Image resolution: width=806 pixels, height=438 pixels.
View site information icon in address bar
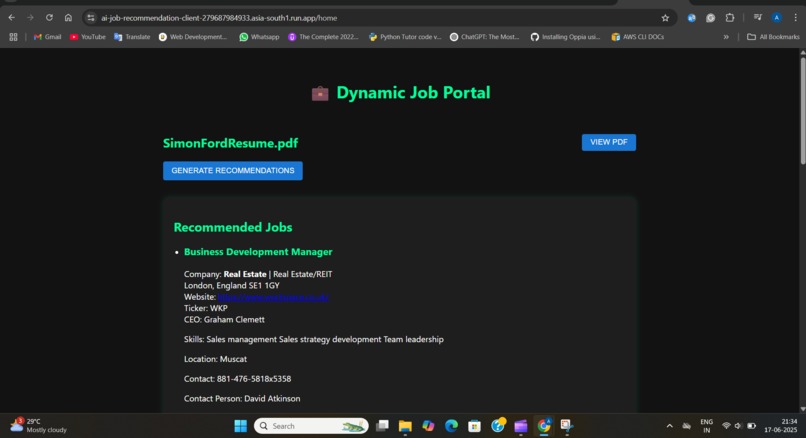pos(91,18)
